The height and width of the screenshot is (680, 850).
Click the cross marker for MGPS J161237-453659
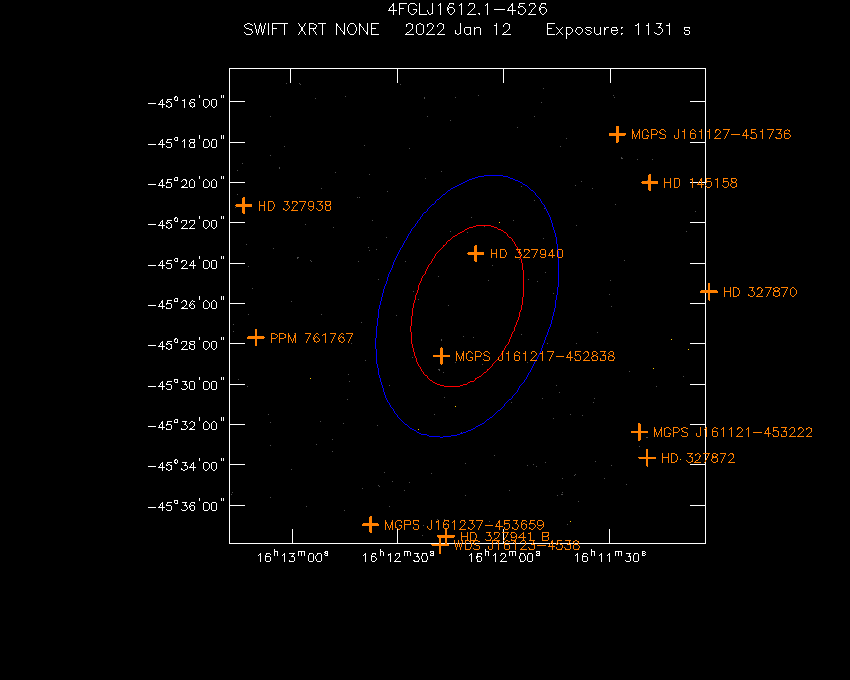(x=370, y=524)
